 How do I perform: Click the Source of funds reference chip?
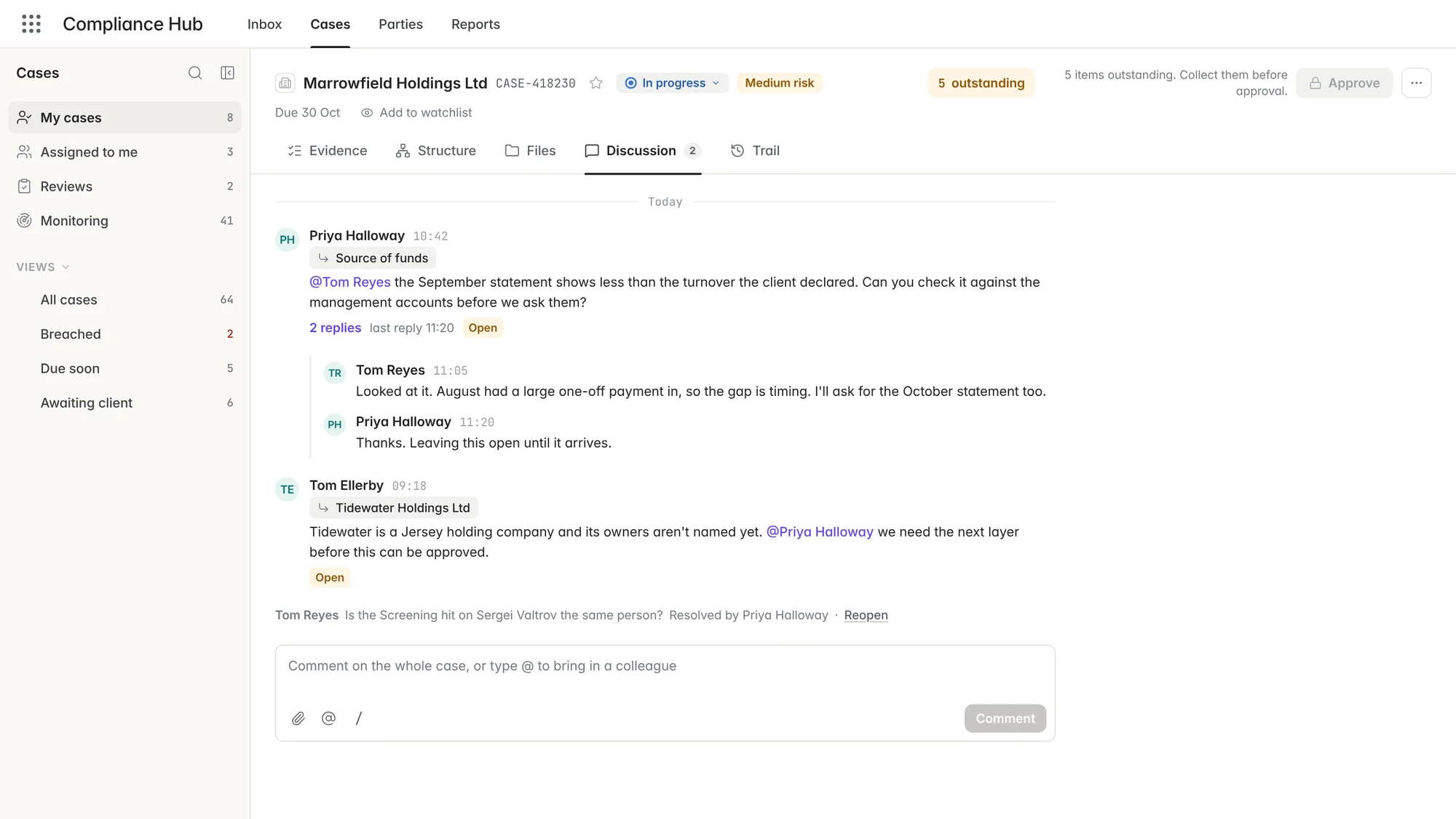(373, 258)
